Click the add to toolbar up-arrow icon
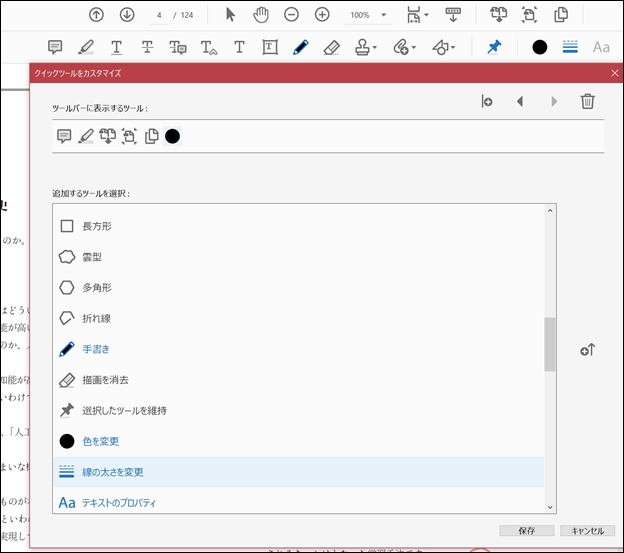624x553 pixels. 587,350
